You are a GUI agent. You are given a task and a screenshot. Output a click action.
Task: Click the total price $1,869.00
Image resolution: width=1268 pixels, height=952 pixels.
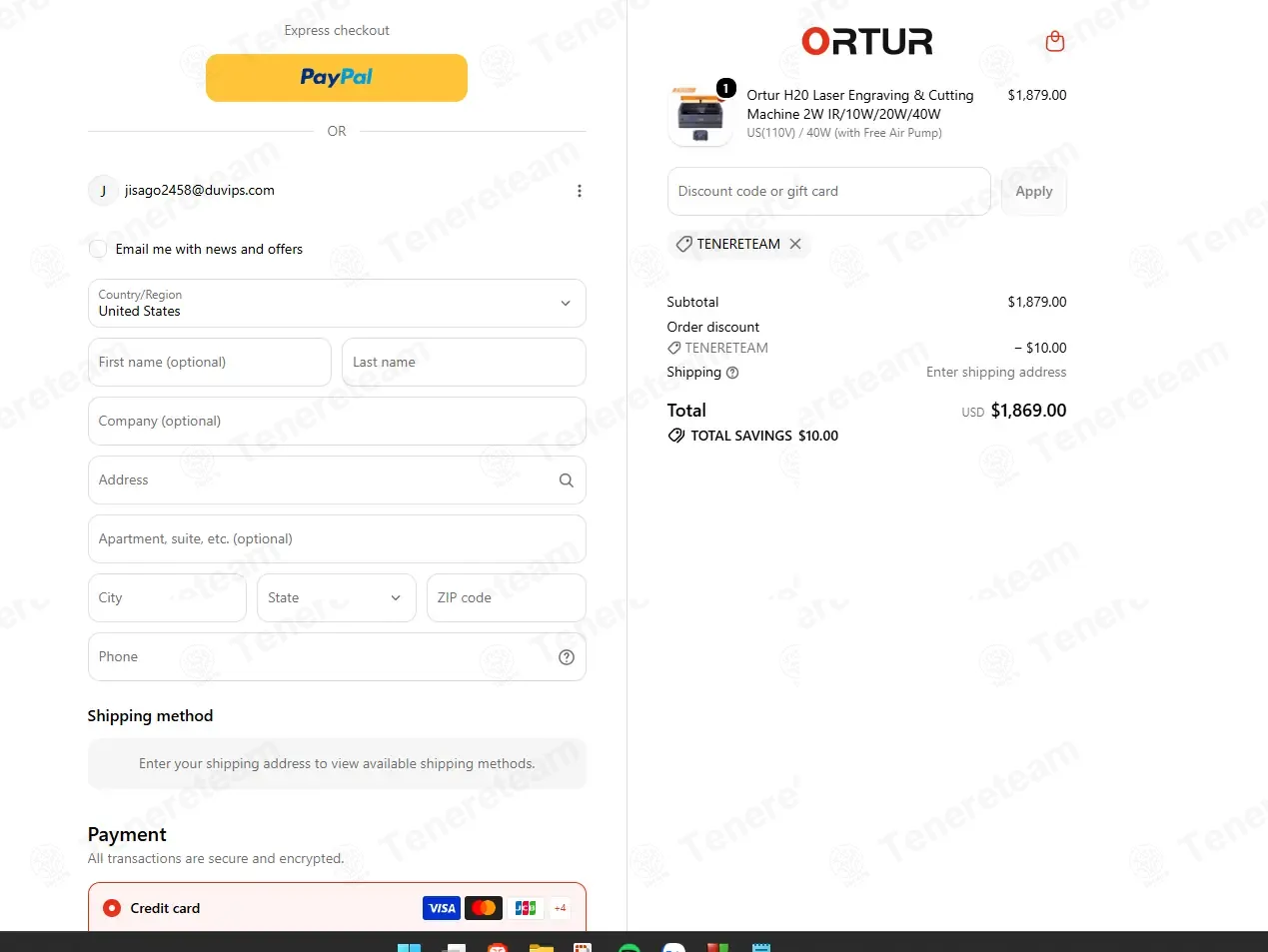(x=1028, y=411)
